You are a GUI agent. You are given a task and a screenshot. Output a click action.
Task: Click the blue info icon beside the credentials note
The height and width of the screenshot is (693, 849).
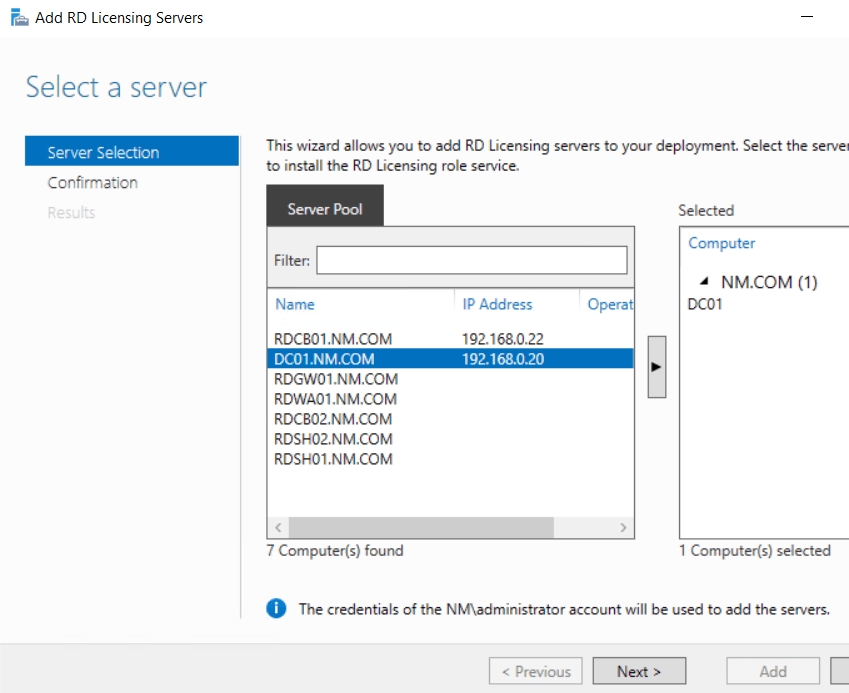click(x=276, y=608)
